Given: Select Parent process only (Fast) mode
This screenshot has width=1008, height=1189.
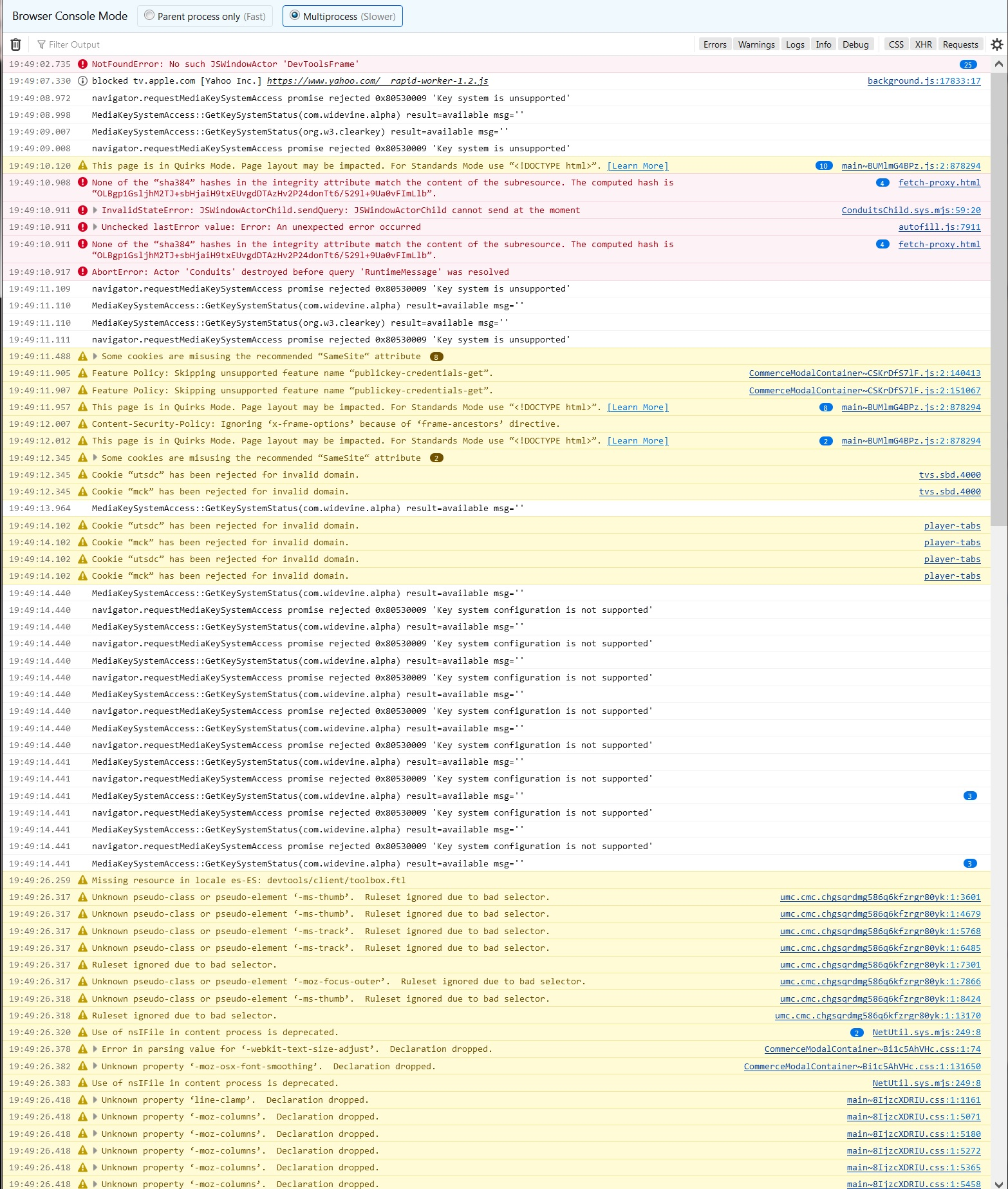Looking at the screenshot, I should click(x=205, y=16).
